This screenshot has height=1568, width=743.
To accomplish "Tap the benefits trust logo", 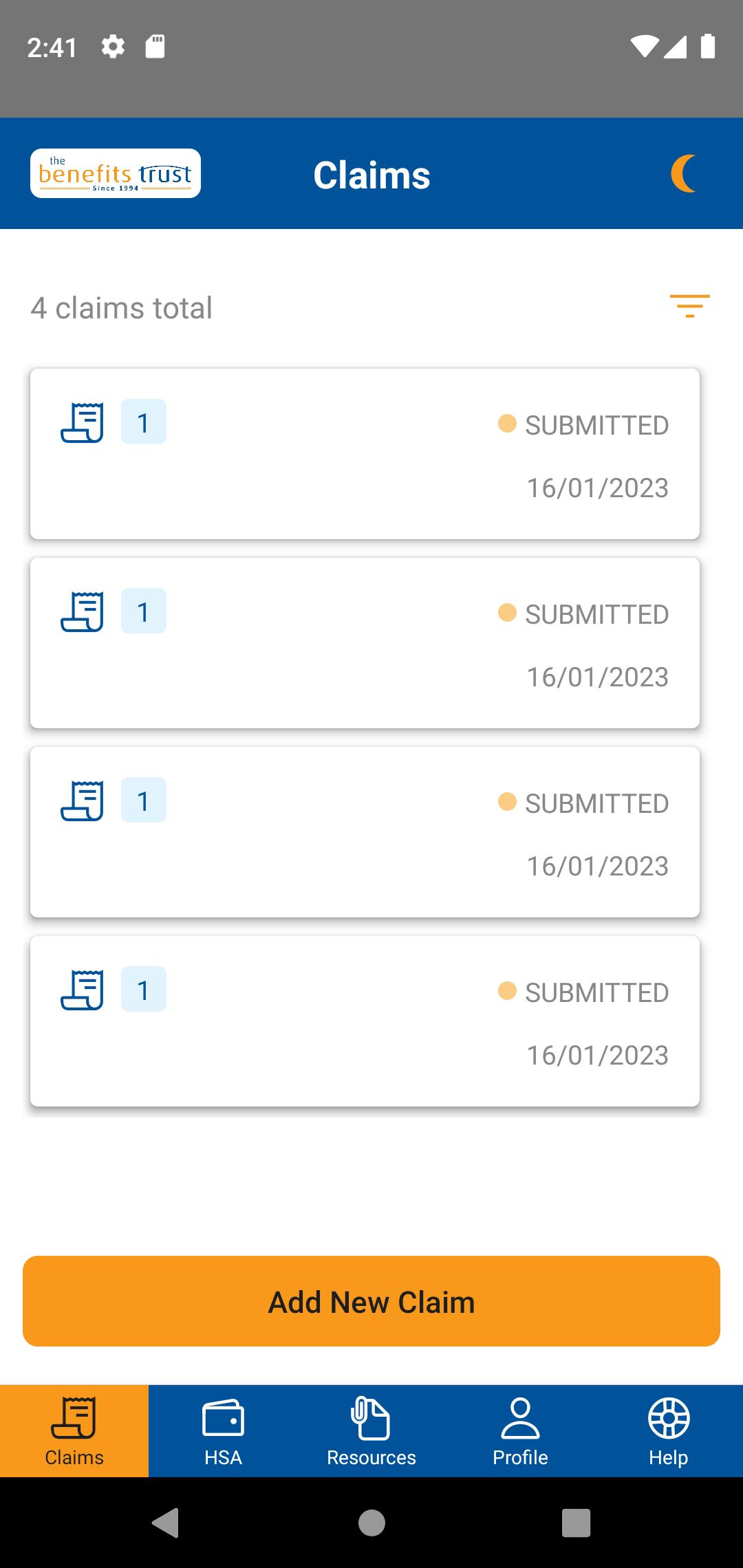I will click(x=116, y=173).
